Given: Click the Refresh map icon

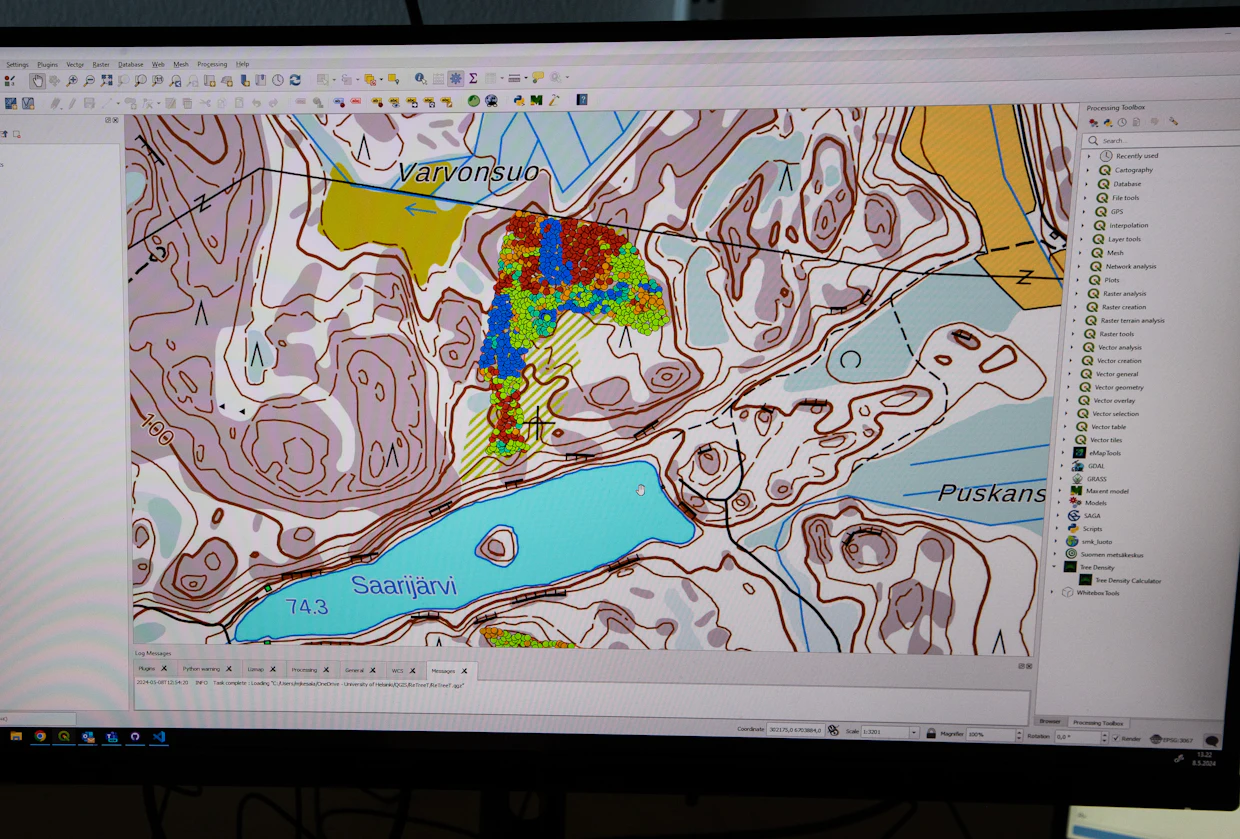Looking at the screenshot, I should click(295, 80).
